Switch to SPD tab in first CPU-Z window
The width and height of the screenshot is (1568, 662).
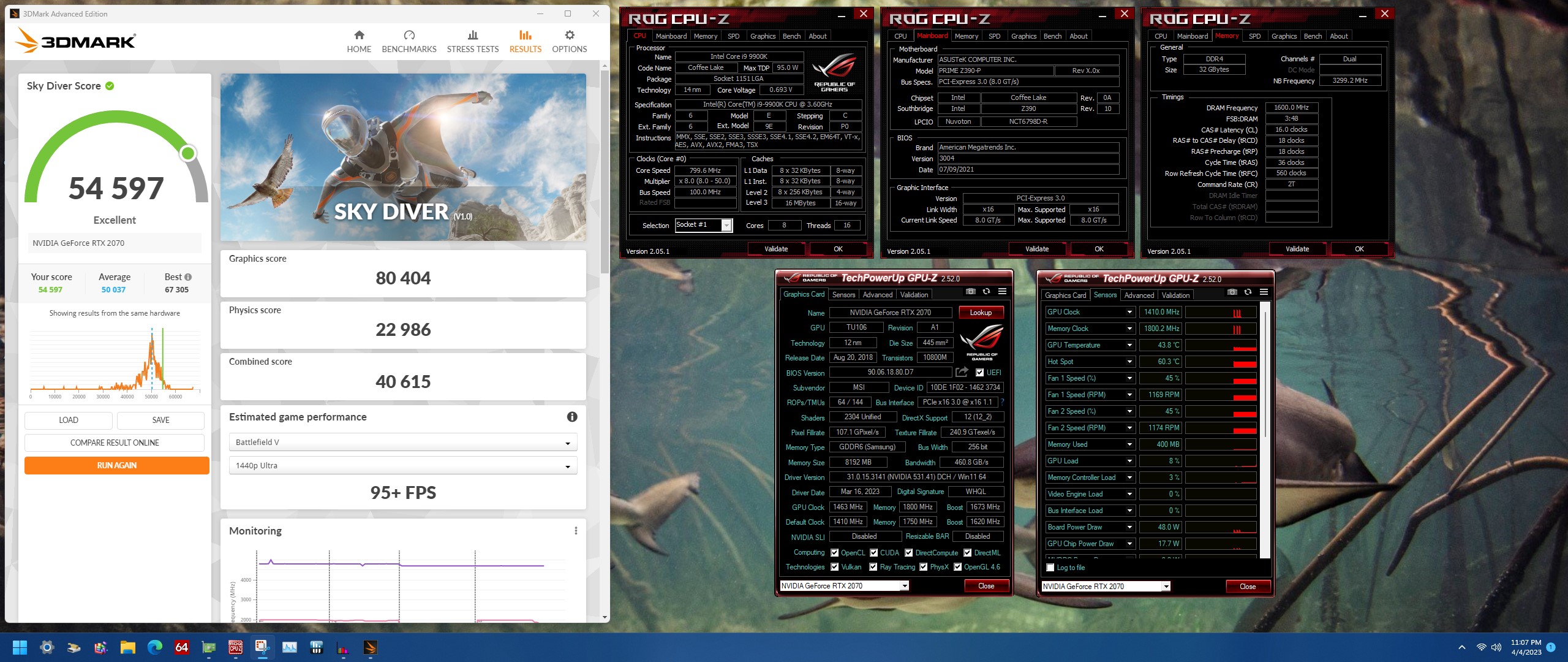point(733,36)
